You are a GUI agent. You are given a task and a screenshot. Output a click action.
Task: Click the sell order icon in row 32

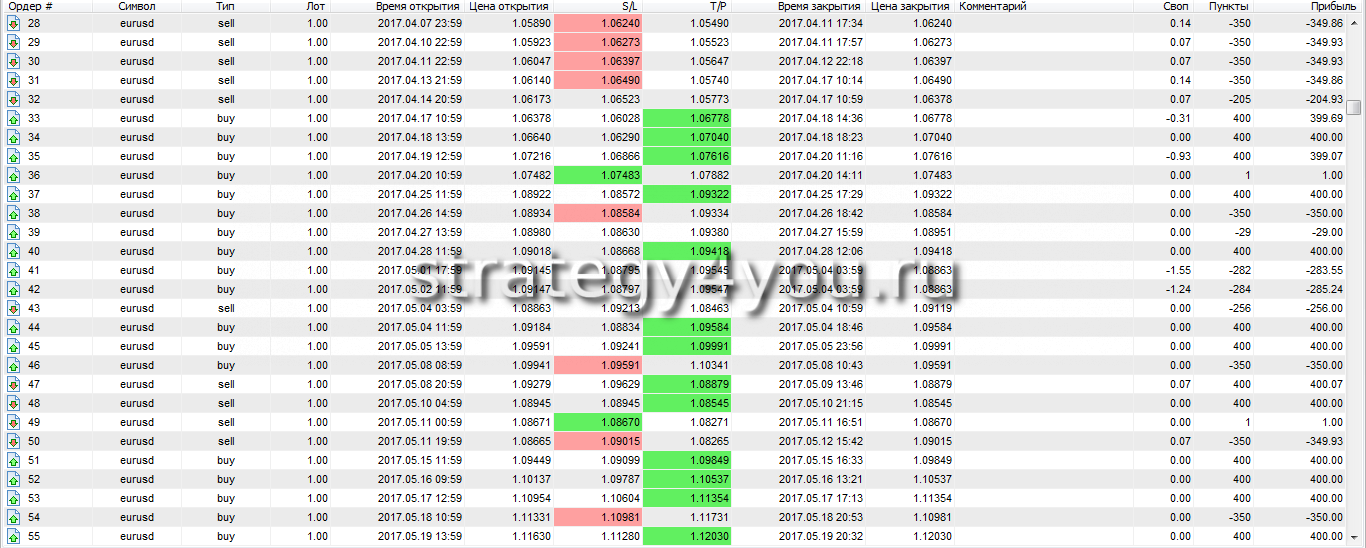[13, 100]
